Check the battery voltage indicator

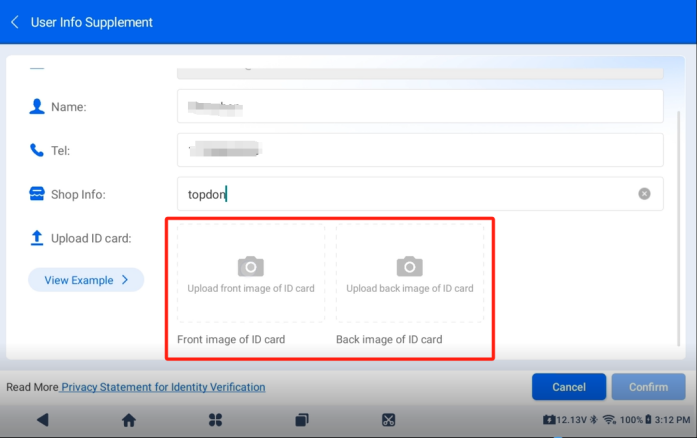564,420
